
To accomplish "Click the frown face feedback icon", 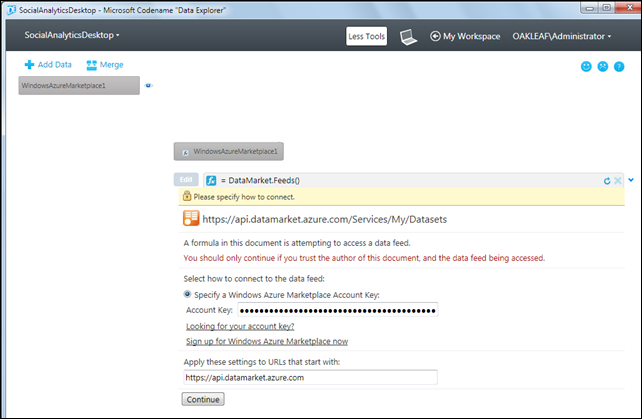I will pos(603,66).
